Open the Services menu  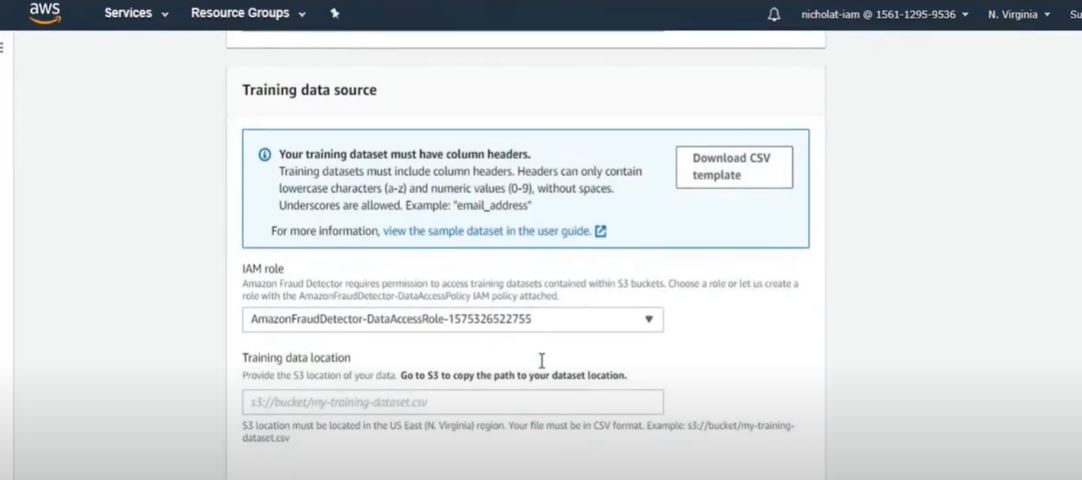click(x=137, y=13)
